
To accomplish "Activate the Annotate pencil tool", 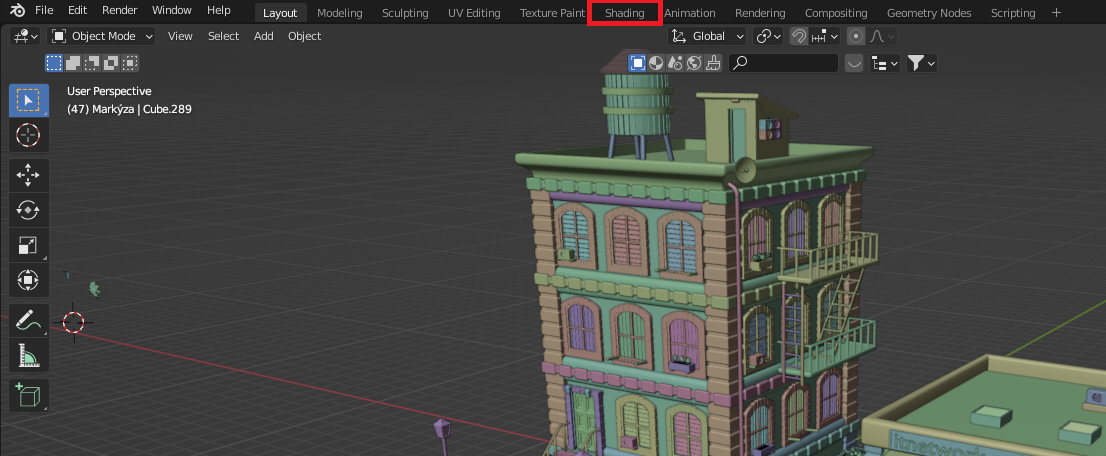I will click(x=28, y=321).
